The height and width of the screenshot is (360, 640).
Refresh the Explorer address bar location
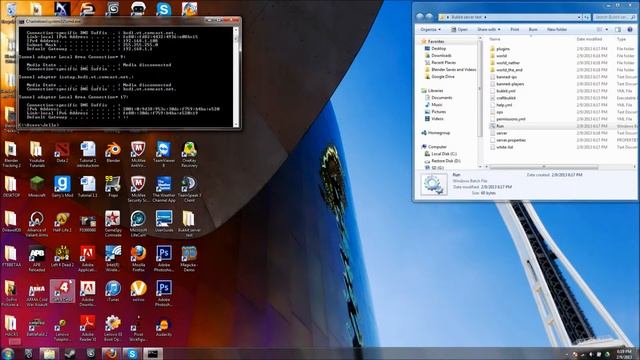click(587, 17)
